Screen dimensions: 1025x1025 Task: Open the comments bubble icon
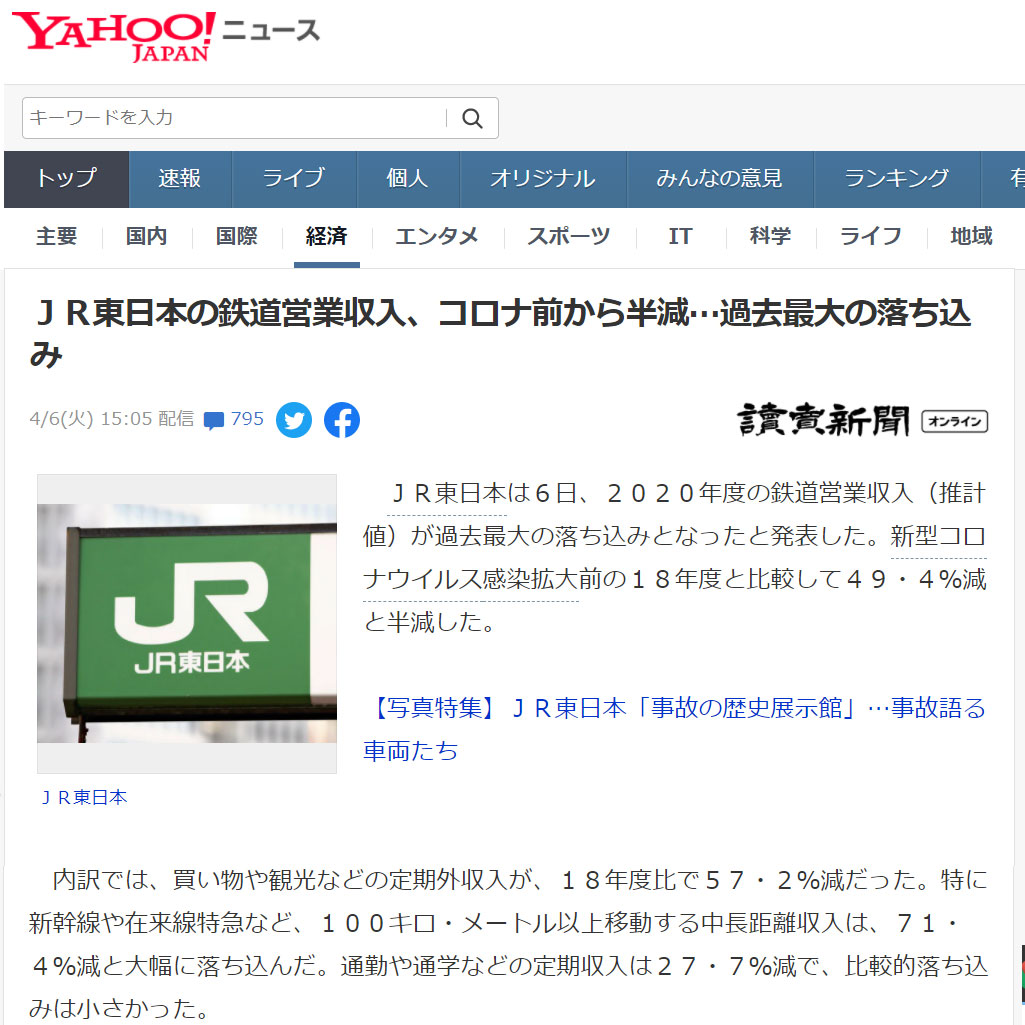point(214,420)
